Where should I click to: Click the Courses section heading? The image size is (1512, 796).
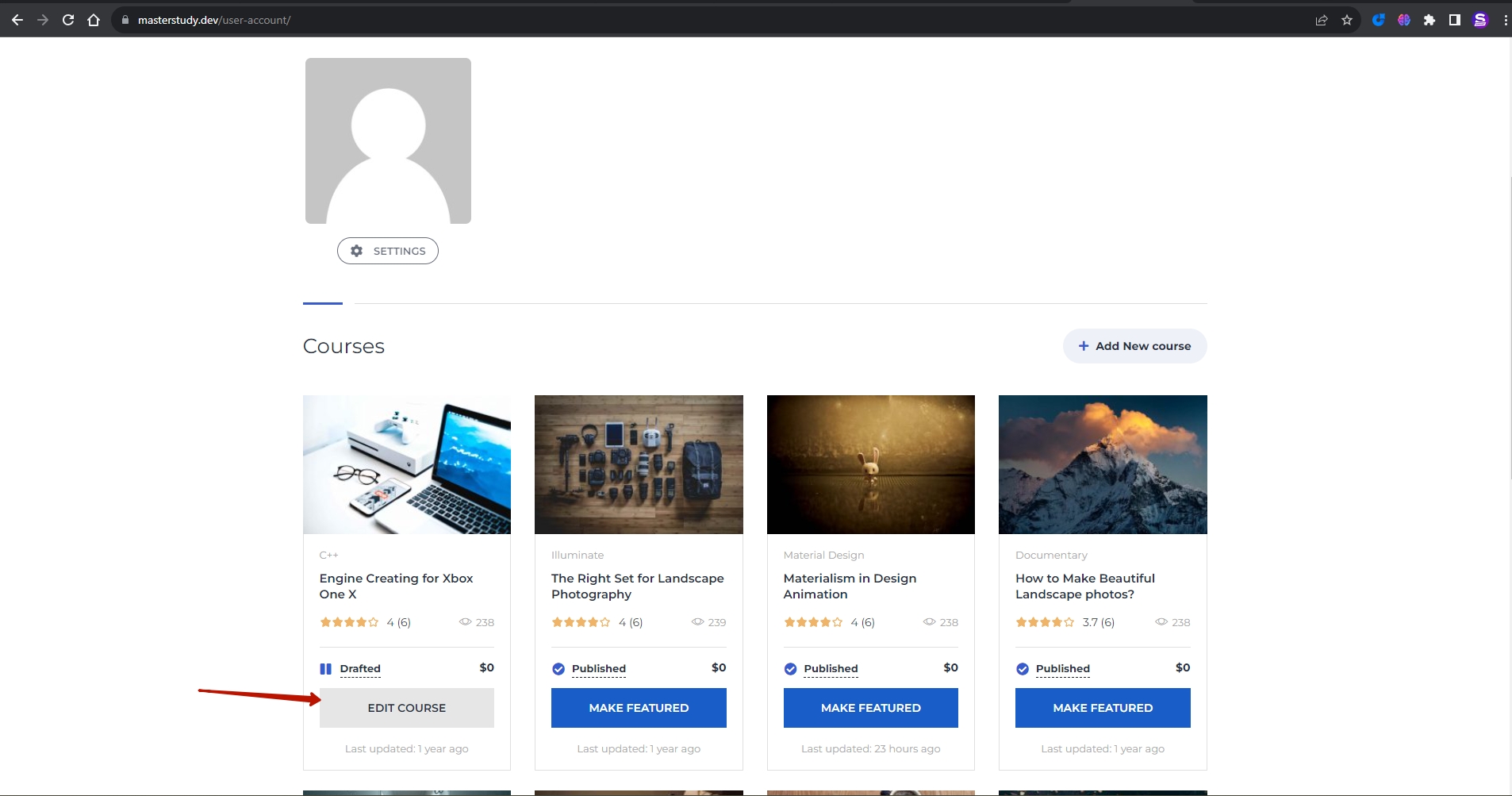tap(343, 346)
